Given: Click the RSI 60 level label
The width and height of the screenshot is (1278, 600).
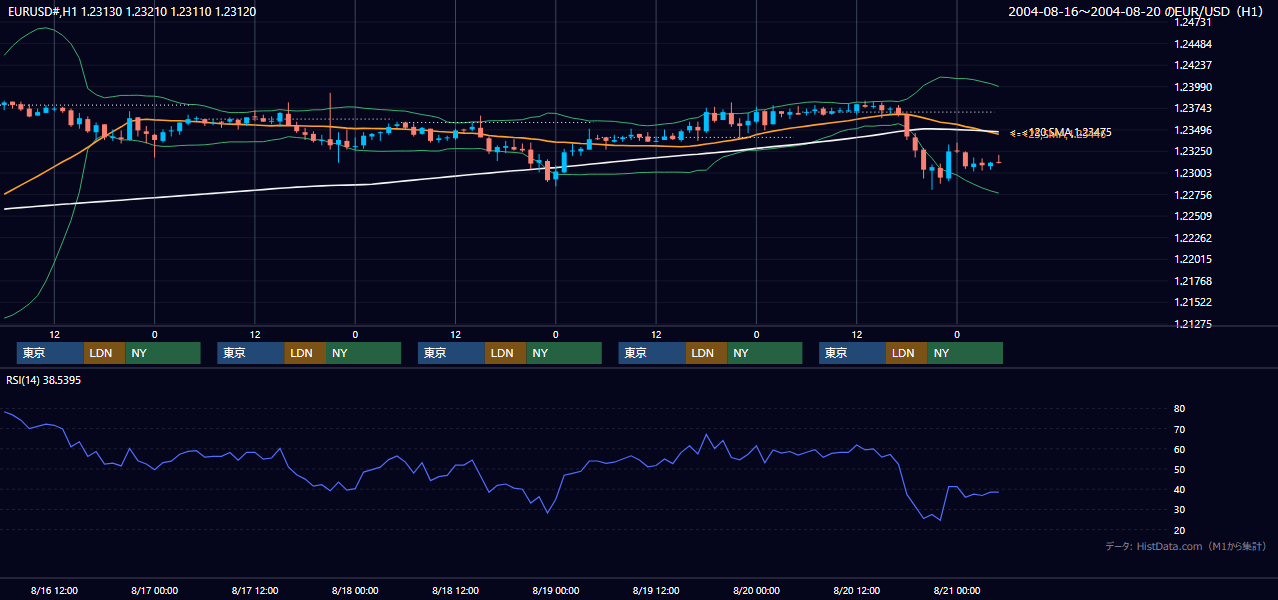Looking at the screenshot, I should (x=1180, y=449).
